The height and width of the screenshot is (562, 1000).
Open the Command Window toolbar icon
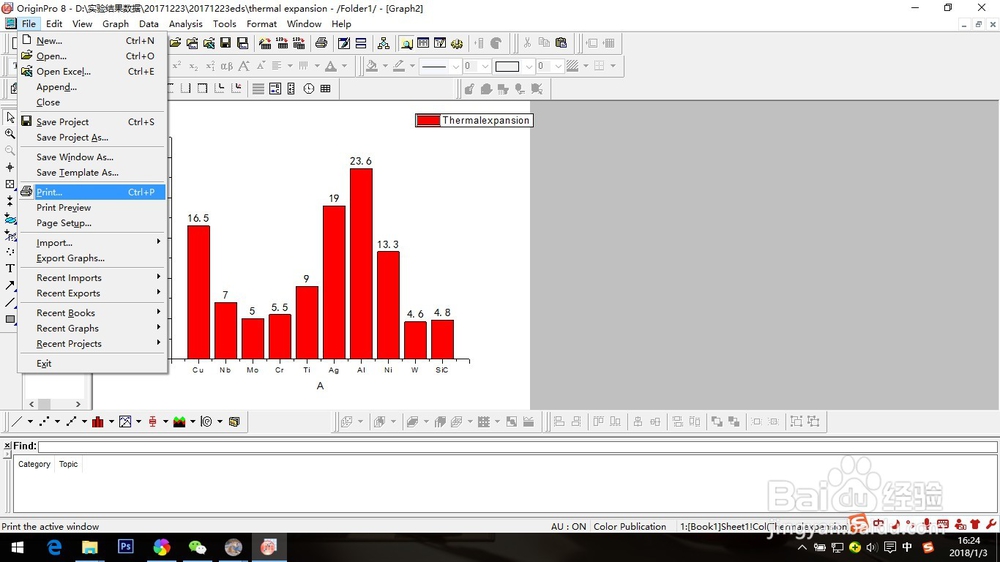(x=440, y=43)
